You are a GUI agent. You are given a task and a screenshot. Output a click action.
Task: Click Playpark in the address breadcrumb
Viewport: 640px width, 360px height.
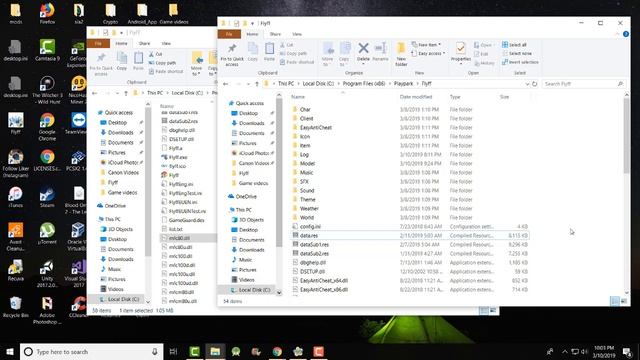[403, 84]
